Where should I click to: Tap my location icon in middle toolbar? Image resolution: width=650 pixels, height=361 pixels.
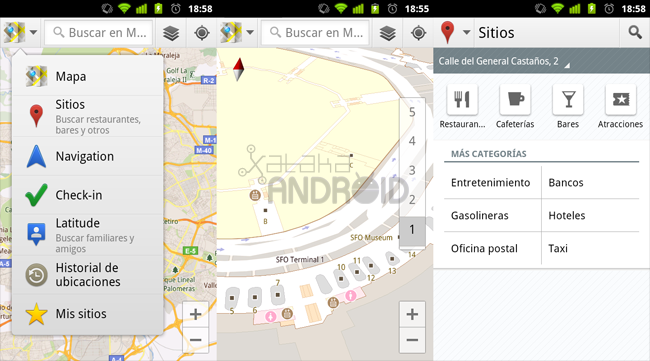pyautogui.click(x=419, y=33)
